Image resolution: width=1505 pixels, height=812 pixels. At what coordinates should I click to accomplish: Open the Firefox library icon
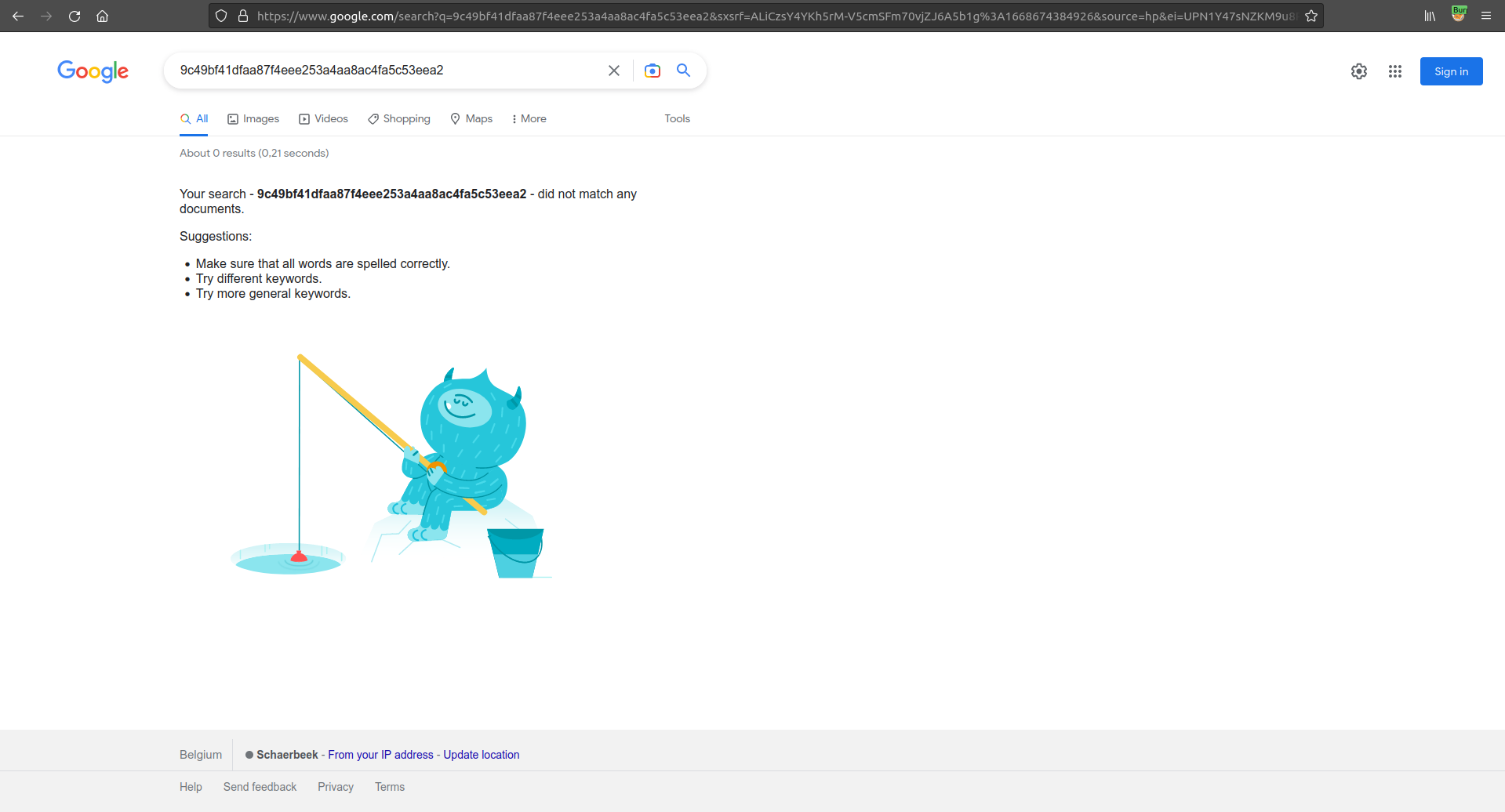[1430, 16]
